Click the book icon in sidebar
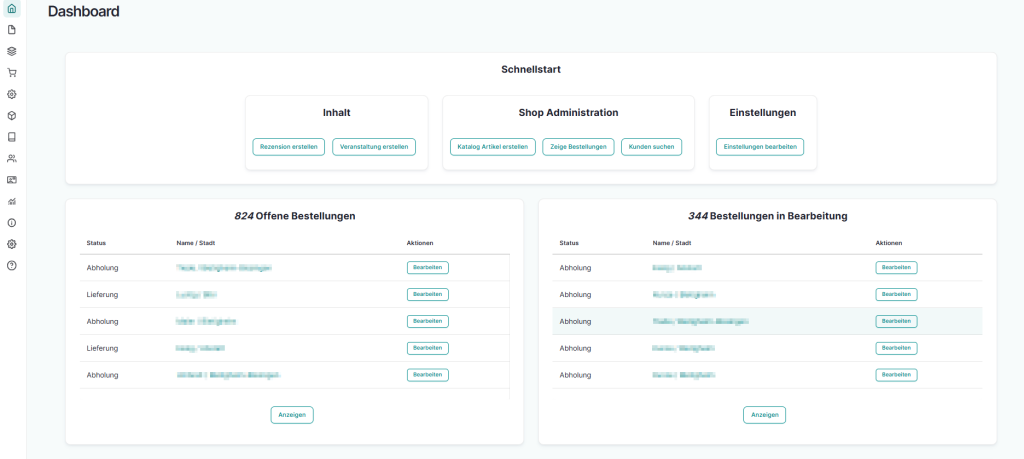1024x459 pixels. coord(12,137)
